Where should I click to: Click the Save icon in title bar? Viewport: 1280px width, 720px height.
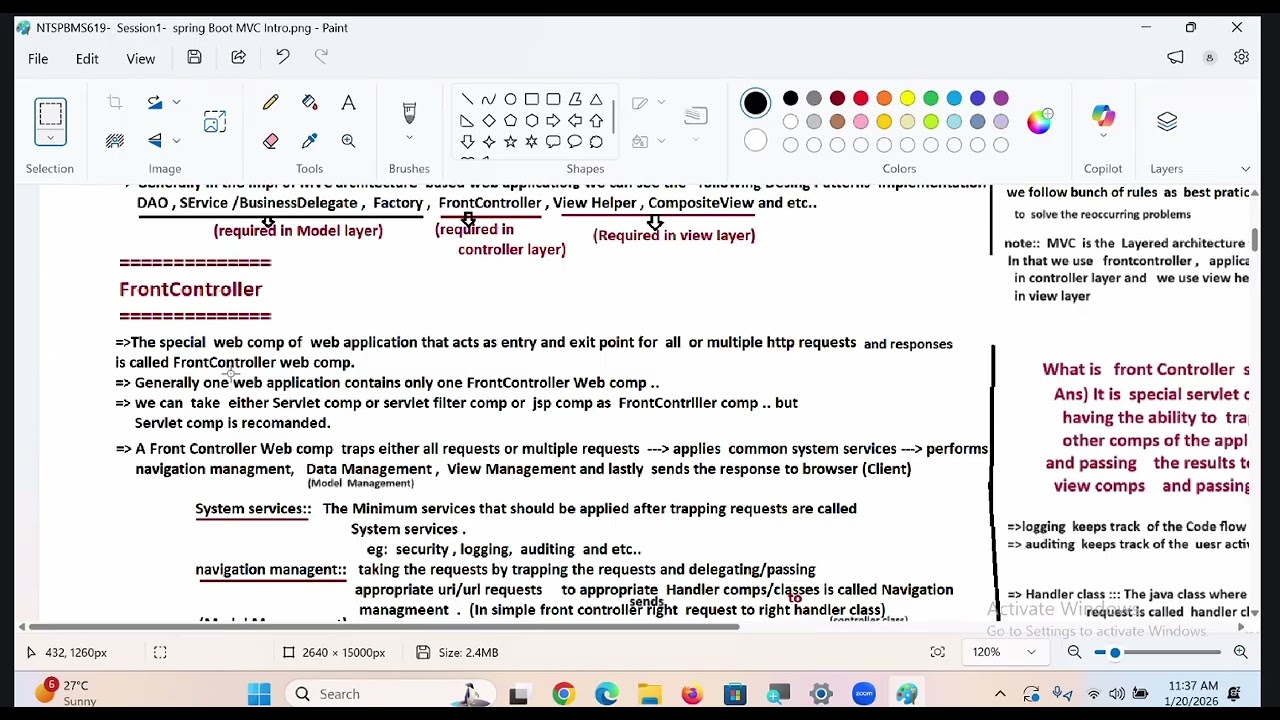pyautogui.click(x=194, y=58)
